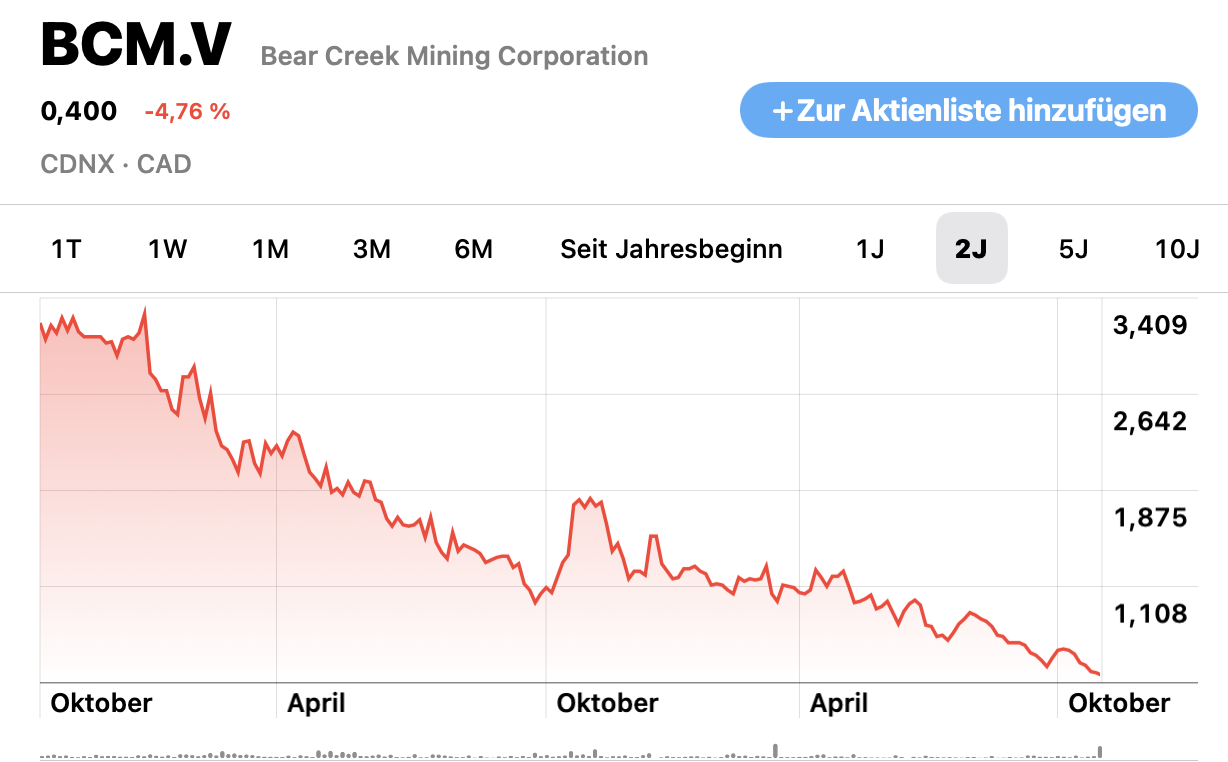Click the tall volume bar below April

(775, 749)
